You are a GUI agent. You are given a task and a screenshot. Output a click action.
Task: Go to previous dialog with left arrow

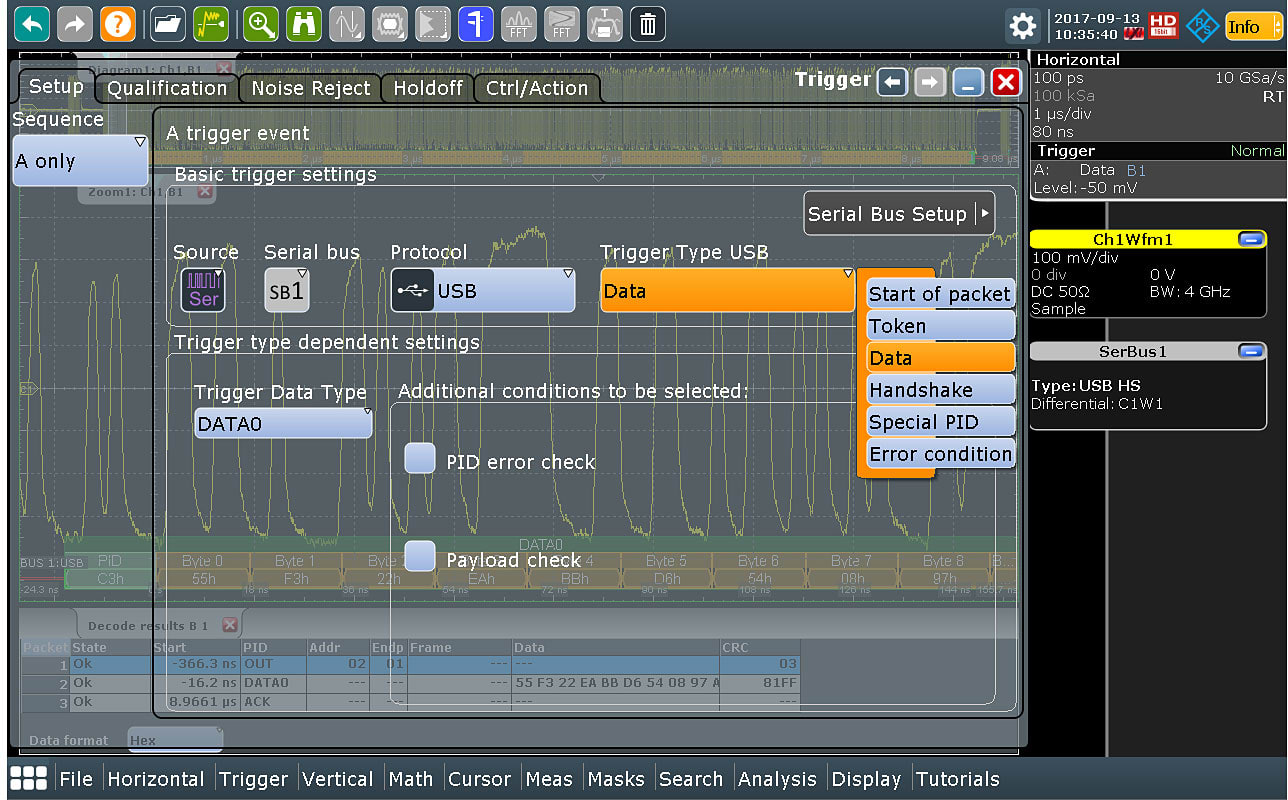pos(892,82)
